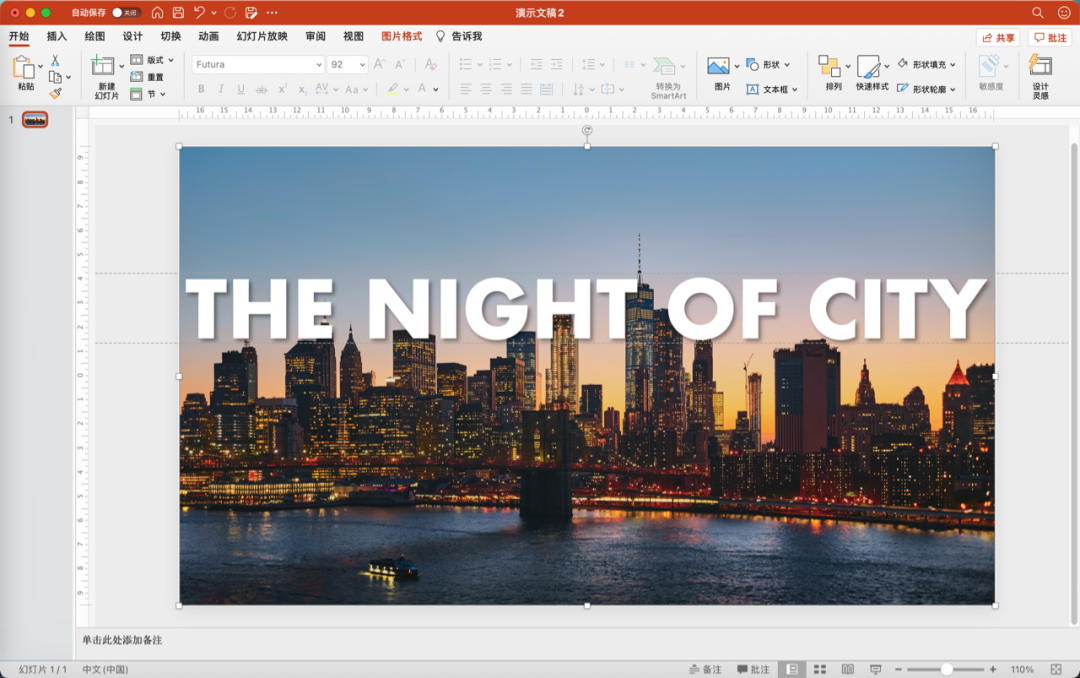
Task: Click 转换为 SmartArt button
Action: tap(668, 78)
